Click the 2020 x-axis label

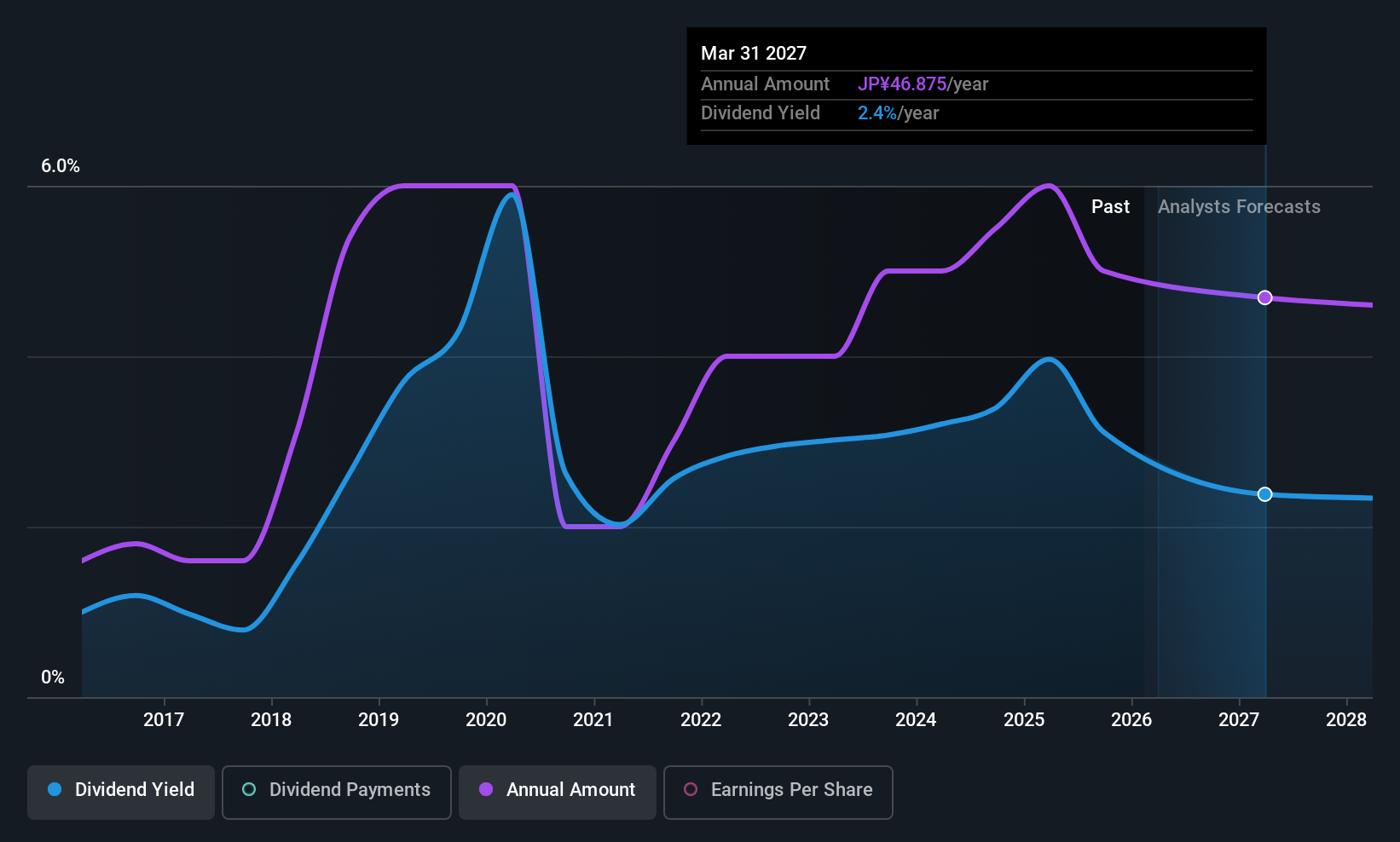coord(486,720)
